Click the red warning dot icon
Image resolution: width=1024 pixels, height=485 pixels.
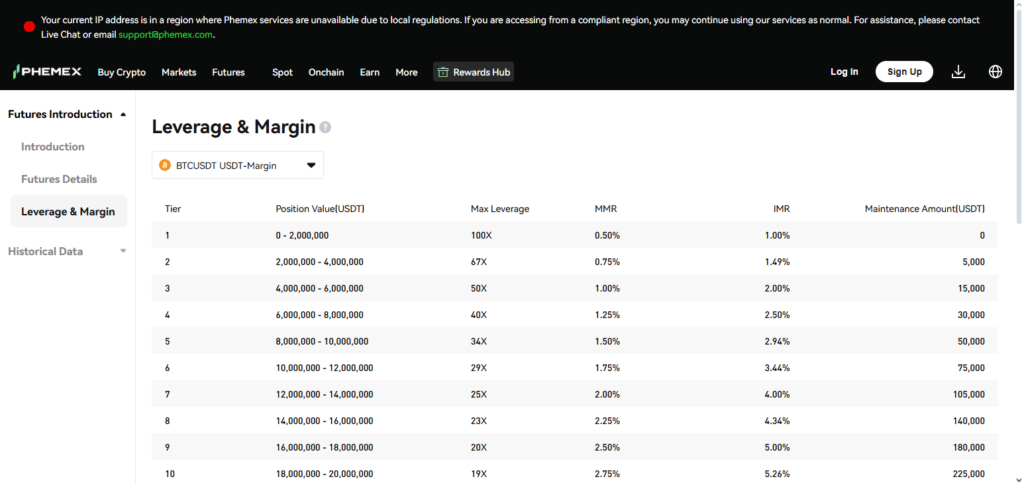29,27
